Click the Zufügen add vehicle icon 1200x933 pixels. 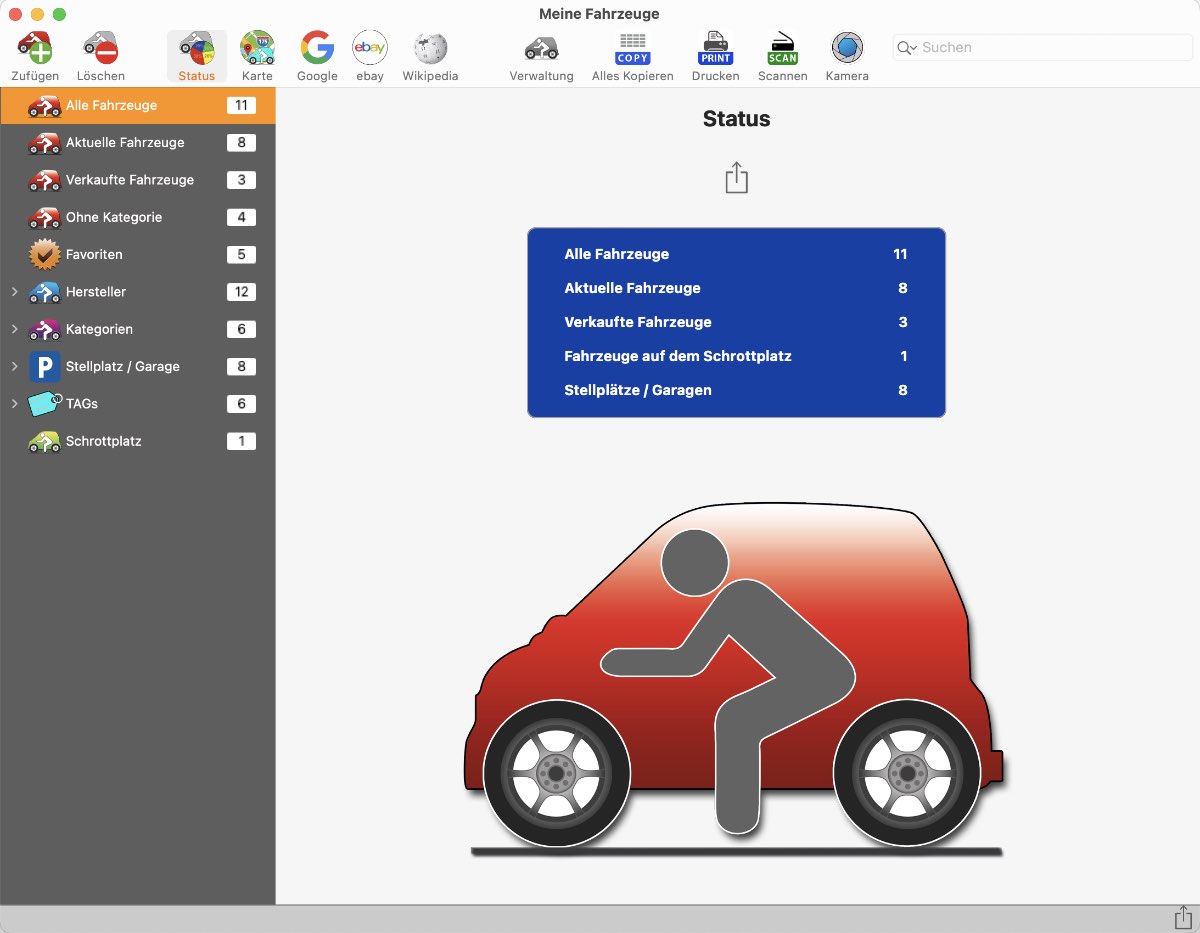pos(35,48)
